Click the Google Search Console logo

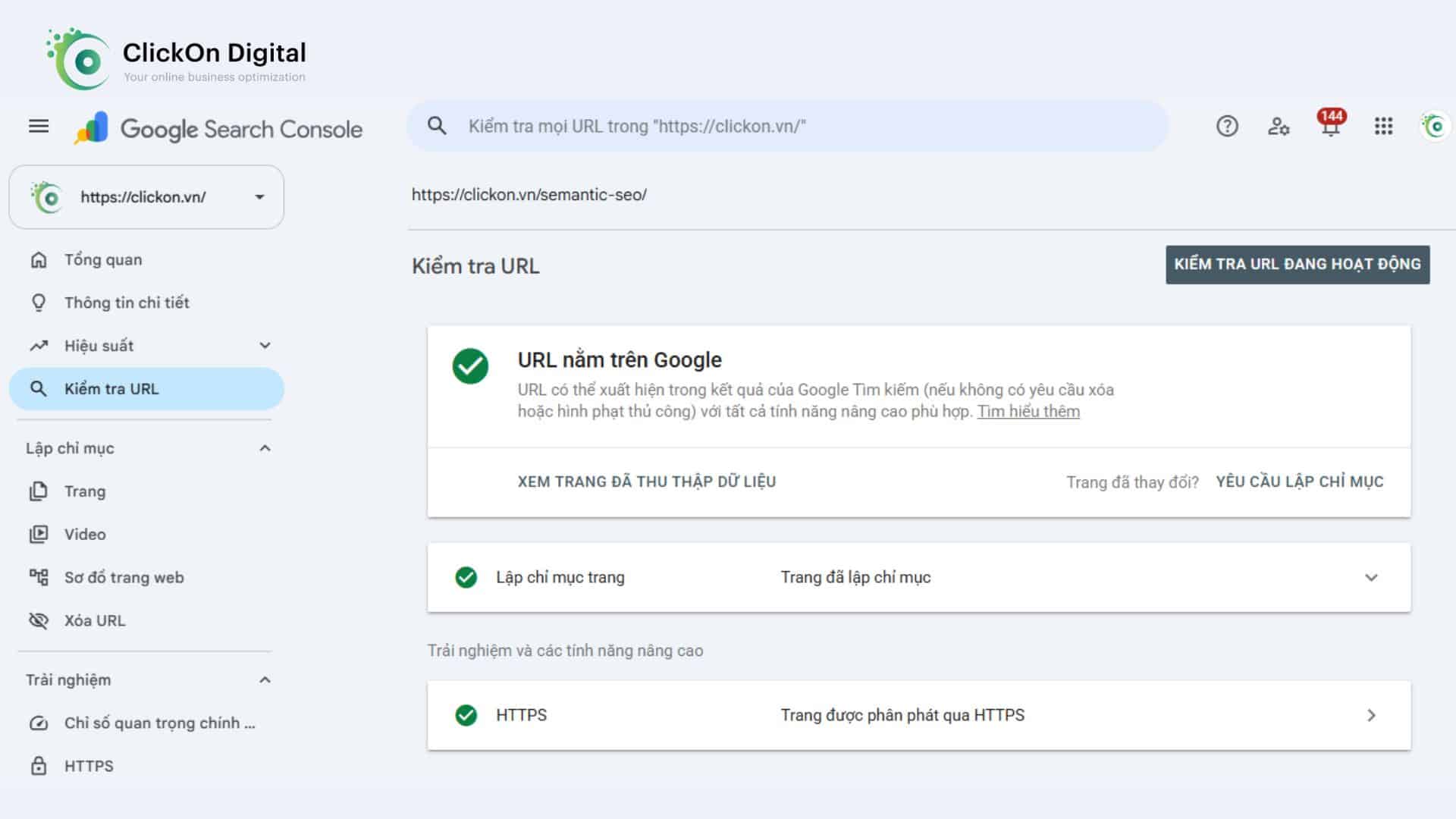[x=218, y=128]
